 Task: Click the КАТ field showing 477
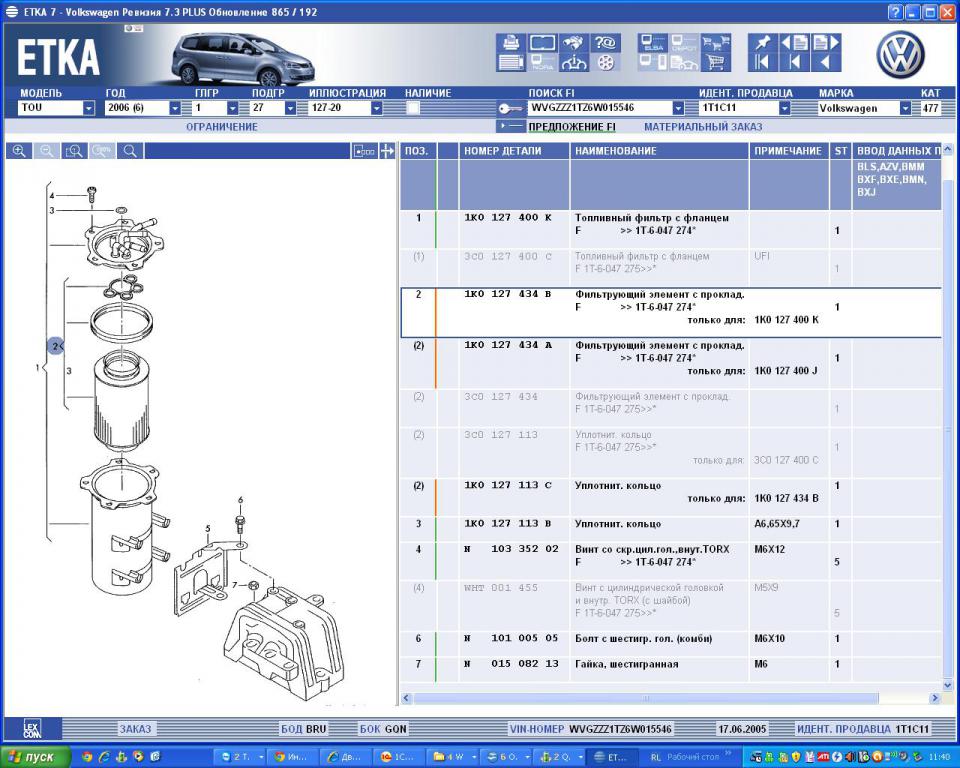click(931, 108)
